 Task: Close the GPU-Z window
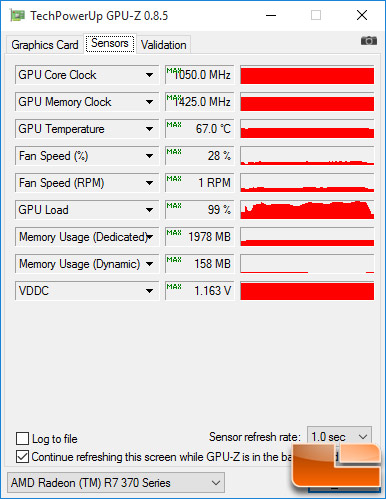362,15
